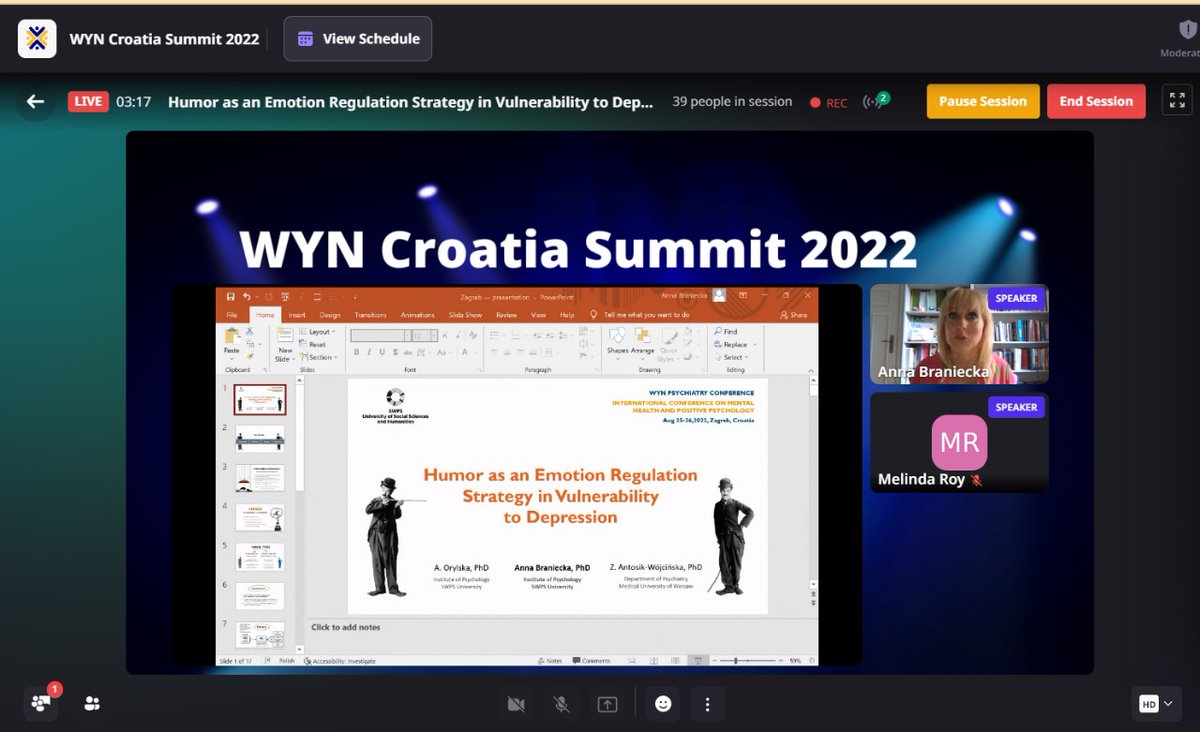The image size is (1200, 732).
Task: Click Find in the Editing group
Action: (726, 332)
